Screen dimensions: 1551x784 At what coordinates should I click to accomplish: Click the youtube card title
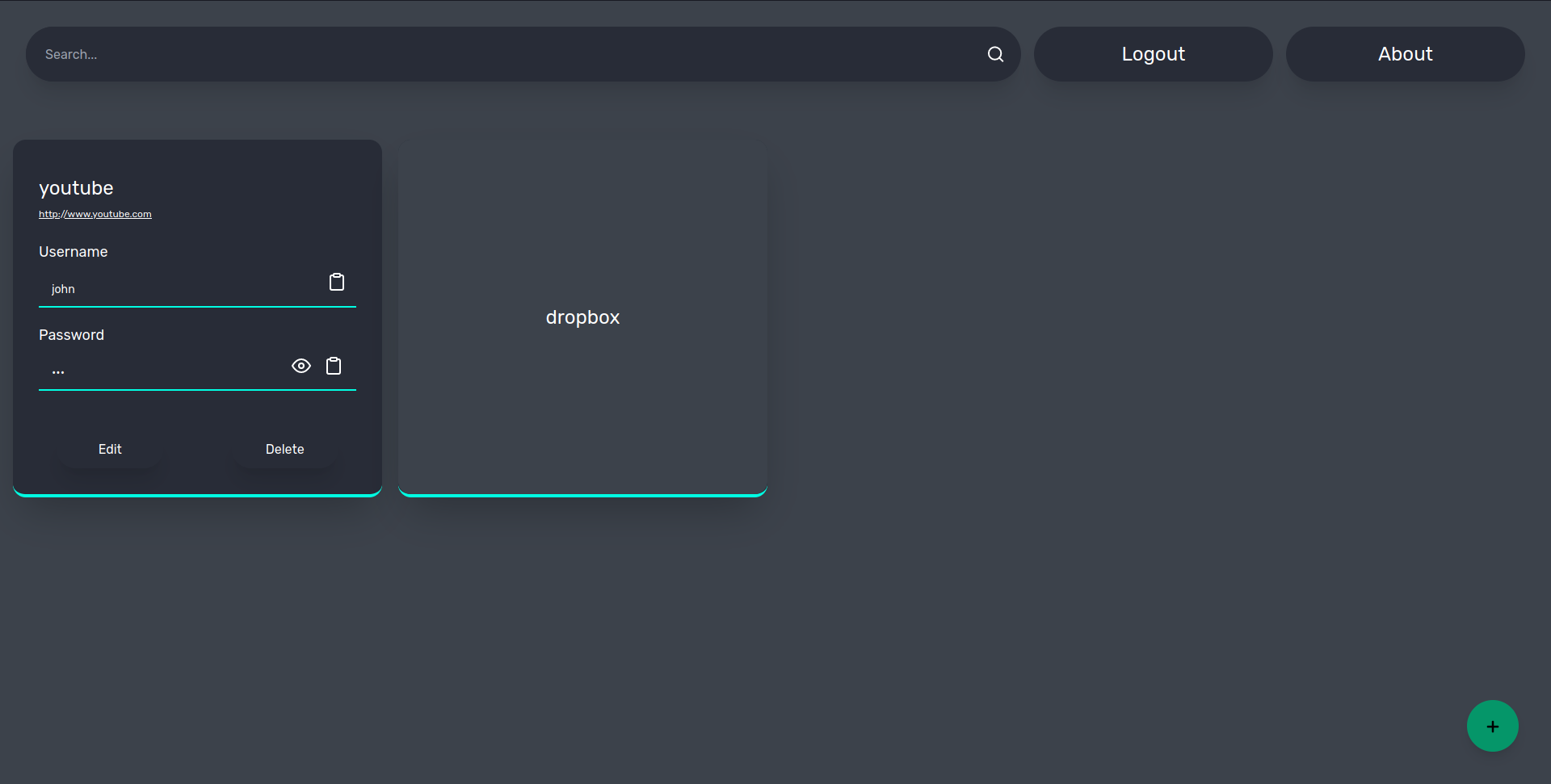point(76,188)
